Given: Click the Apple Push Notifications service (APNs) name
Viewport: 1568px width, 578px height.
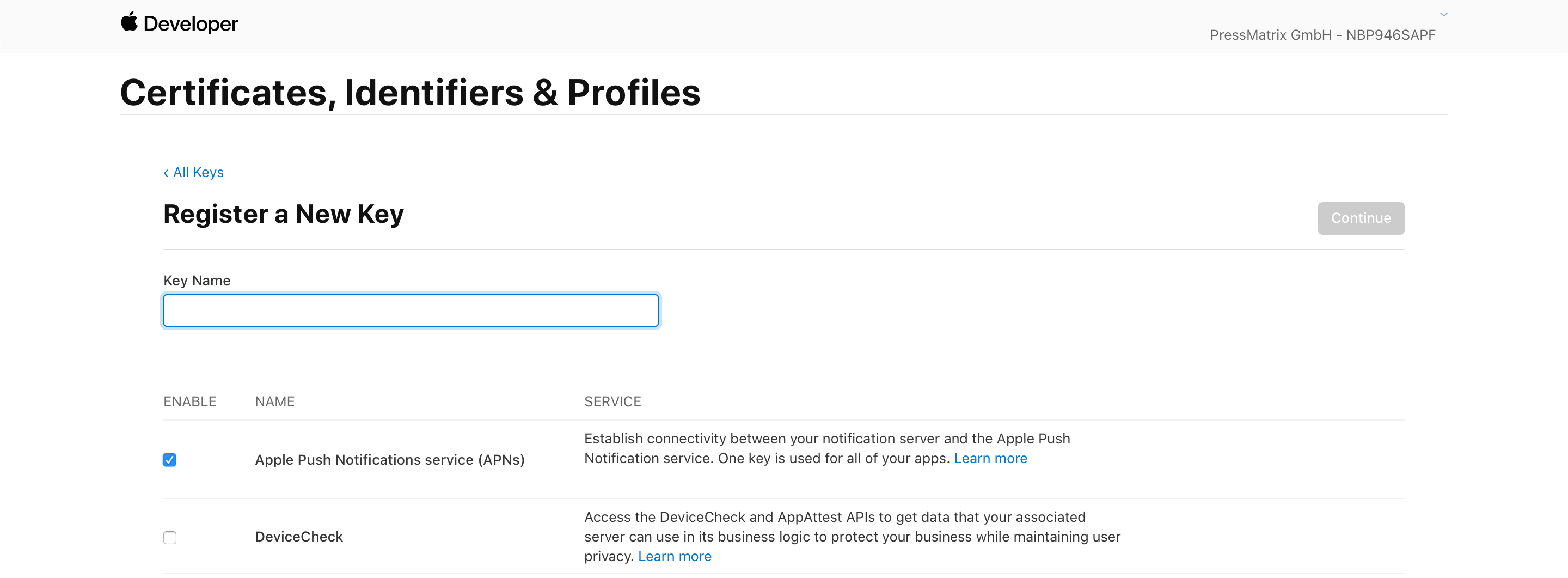Looking at the screenshot, I should (x=390, y=460).
